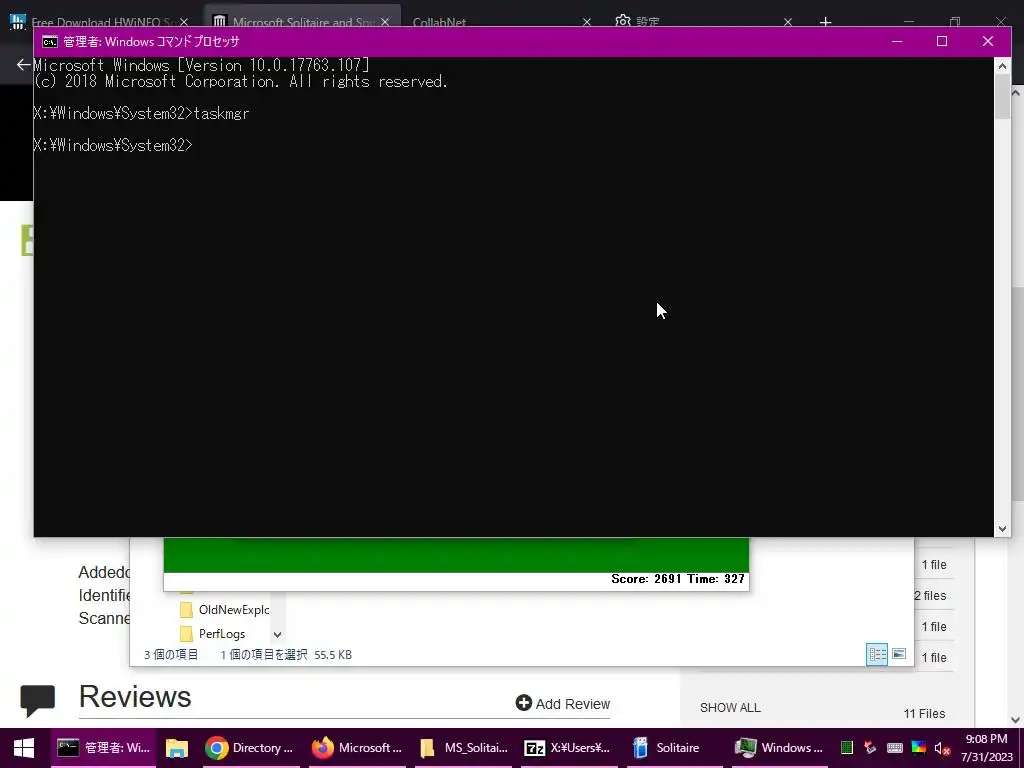
Task: Maximize the command prompt window
Action: [x=942, y=41]
